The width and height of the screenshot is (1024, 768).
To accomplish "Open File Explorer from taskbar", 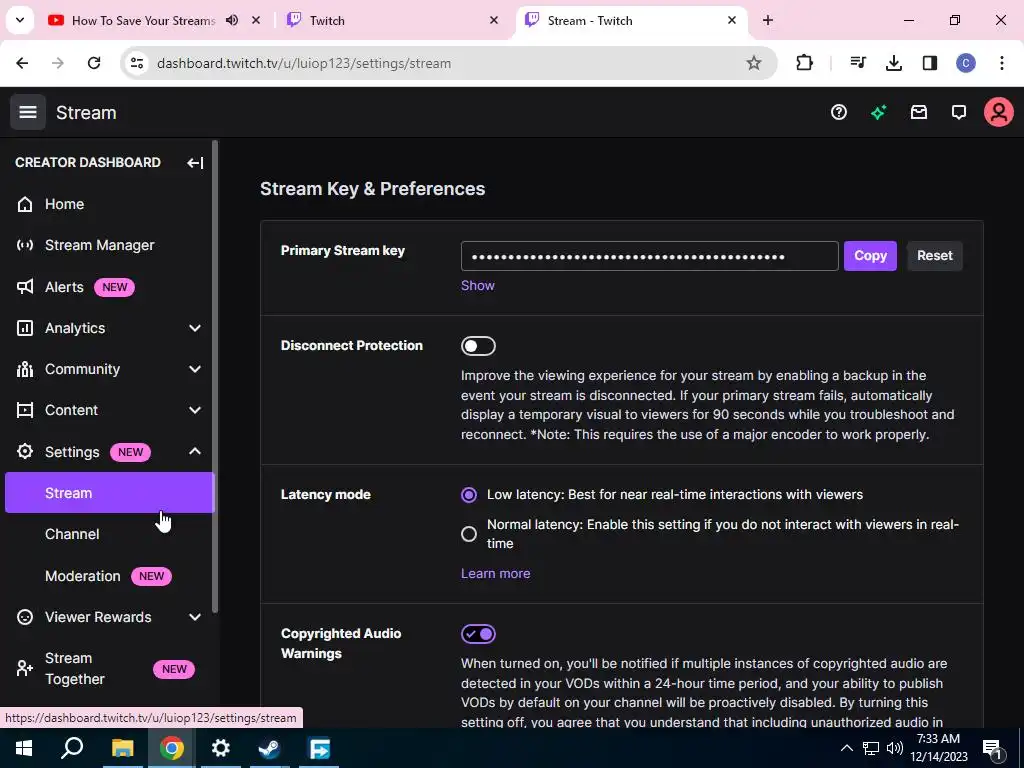I will 122,748.
